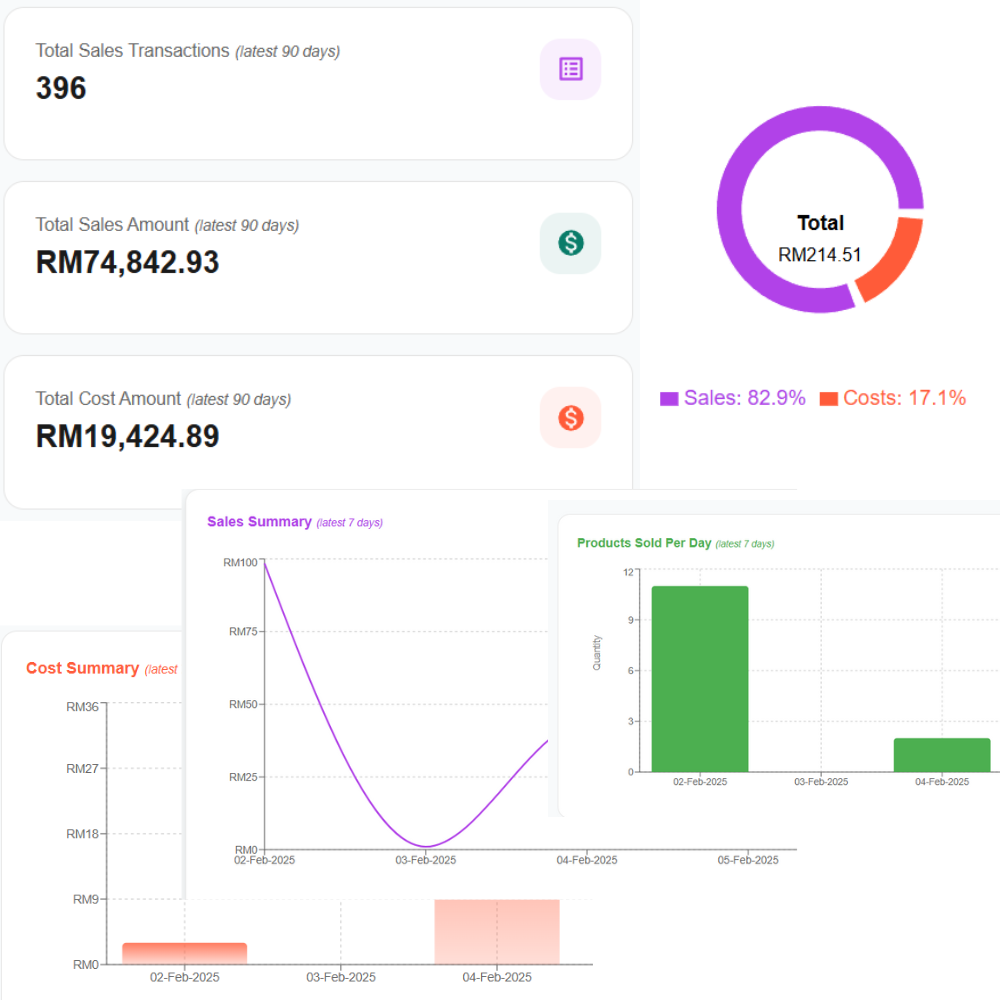Click the orange cost bar on 04-Feb-2025
This screenshot has height=1000, width=1000.
pyautogui.click(x=496, y=930)
